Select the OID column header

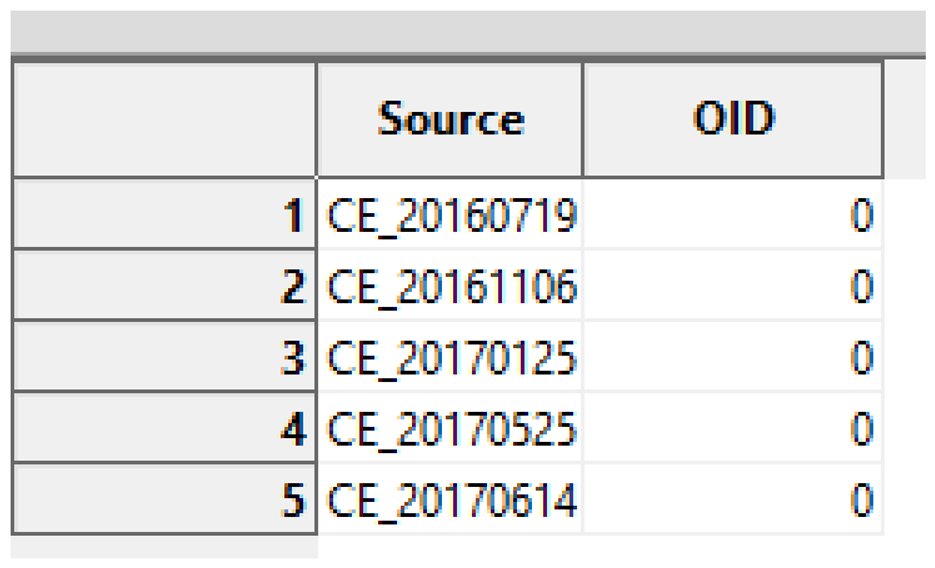tap(733, 120)
